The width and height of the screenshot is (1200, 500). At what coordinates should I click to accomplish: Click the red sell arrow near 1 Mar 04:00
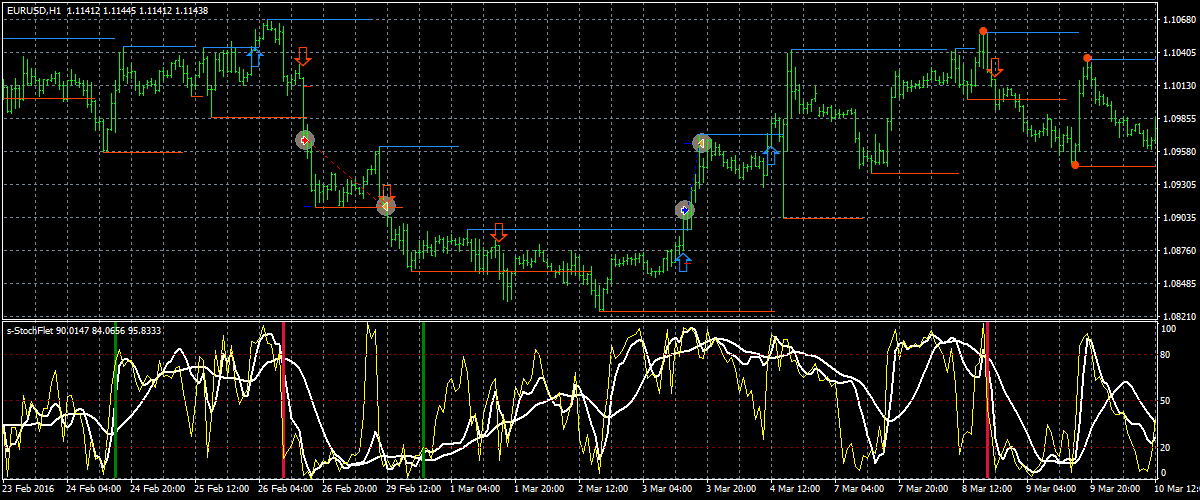pos(499,233)
